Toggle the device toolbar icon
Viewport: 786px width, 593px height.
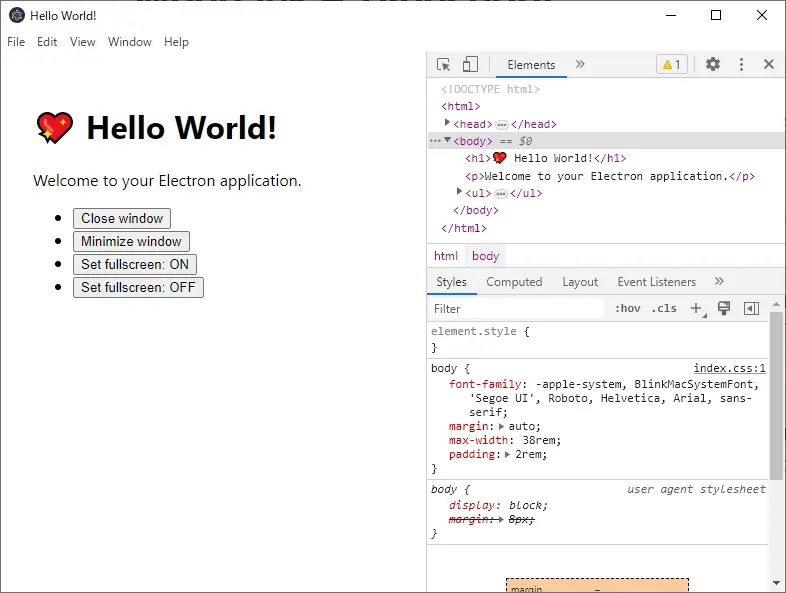[x=470, y=65]
